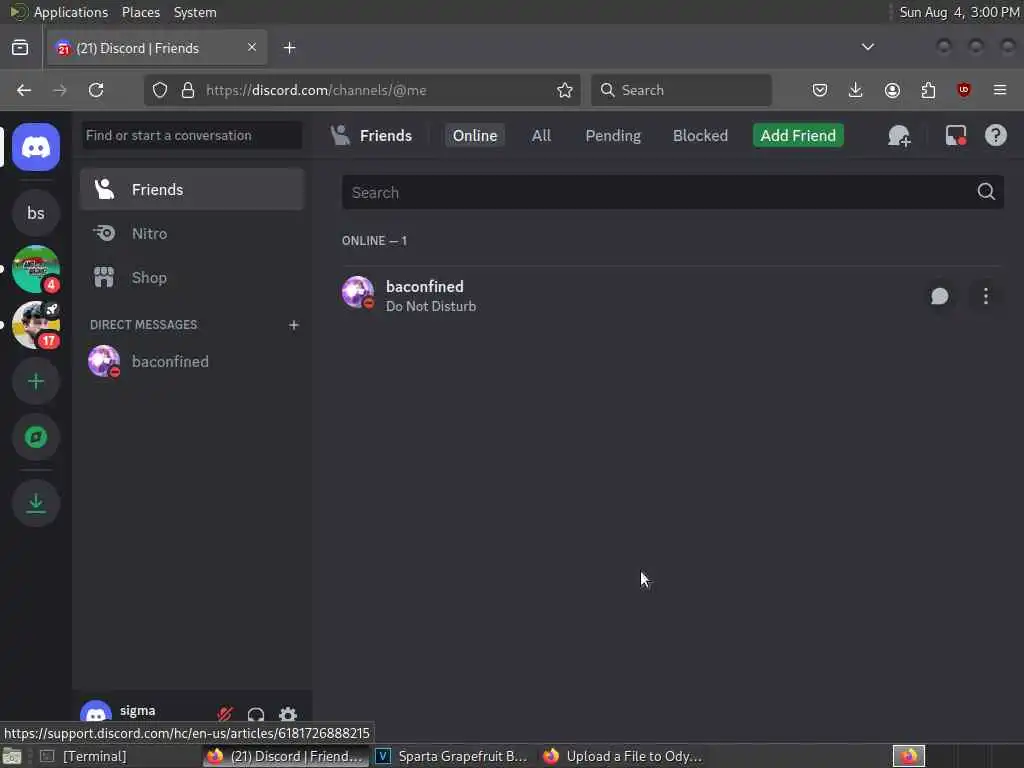Open Firefox account icon

[892, 90]
